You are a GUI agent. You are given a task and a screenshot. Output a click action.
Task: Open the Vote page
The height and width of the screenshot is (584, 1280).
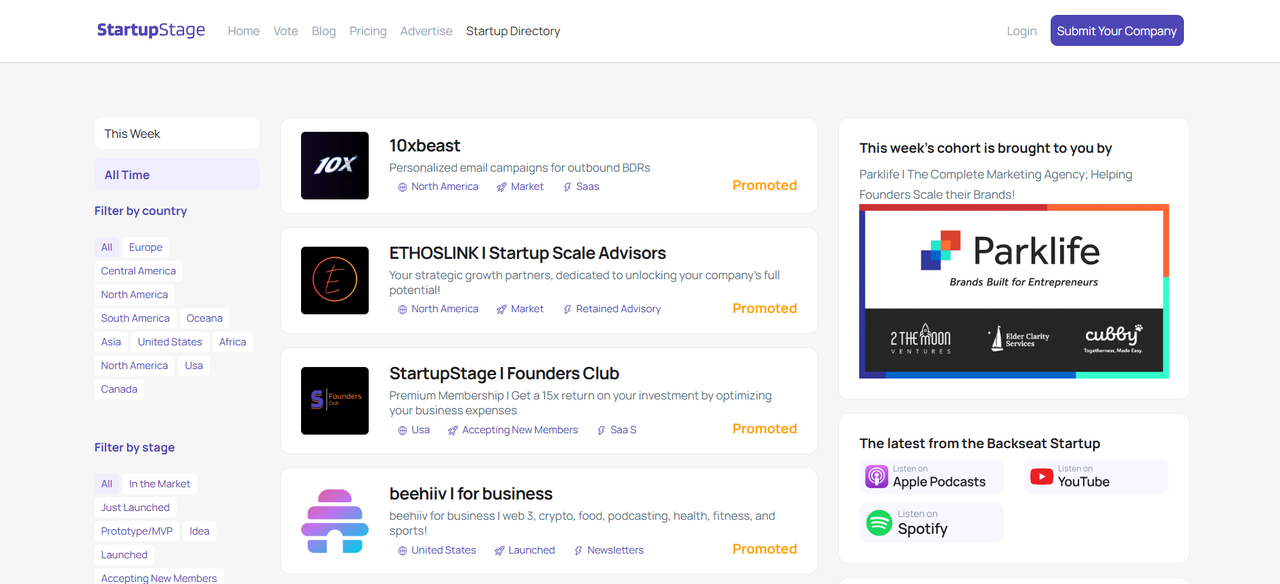click(x=286, y=31)
